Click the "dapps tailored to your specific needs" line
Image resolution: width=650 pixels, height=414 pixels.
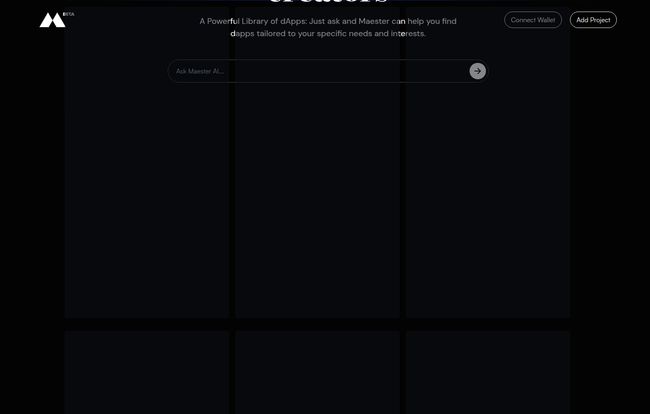pyautogui.click(x=301, y=34)
